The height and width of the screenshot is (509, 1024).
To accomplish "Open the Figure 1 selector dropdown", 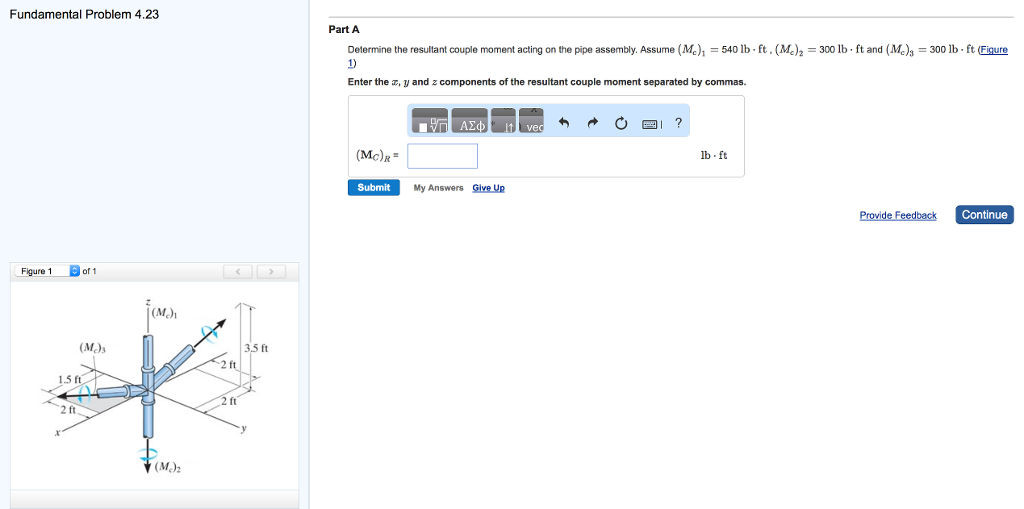I will click(47, 271).
